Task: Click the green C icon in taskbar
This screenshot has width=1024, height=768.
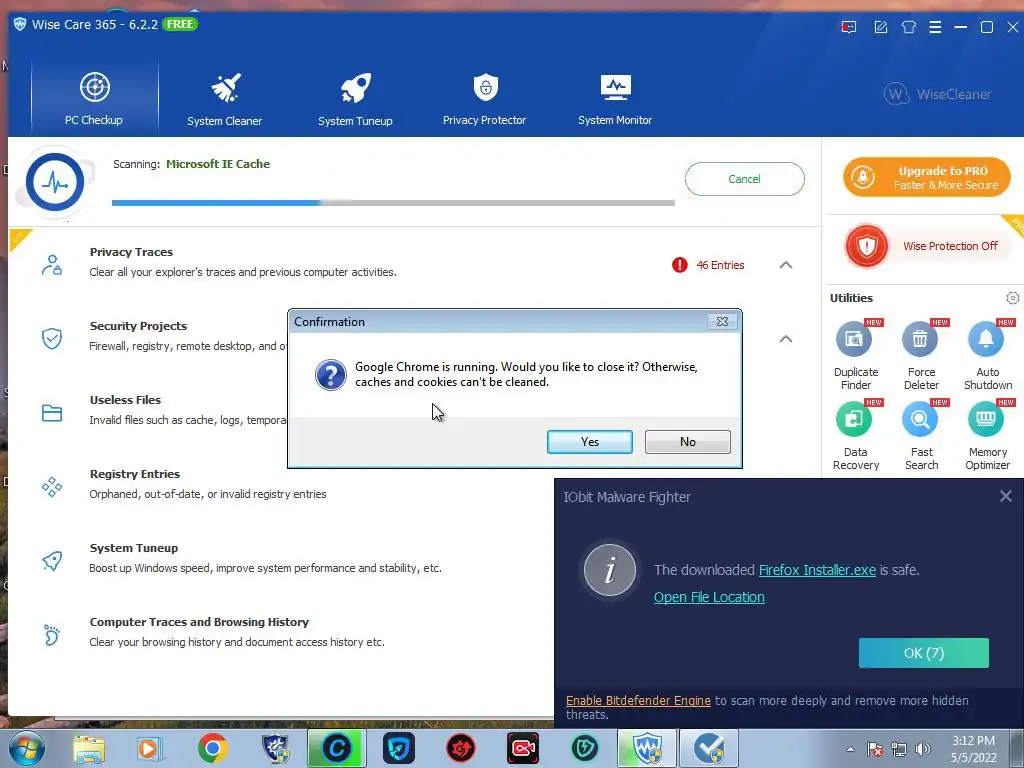Action: click(337, 748)
